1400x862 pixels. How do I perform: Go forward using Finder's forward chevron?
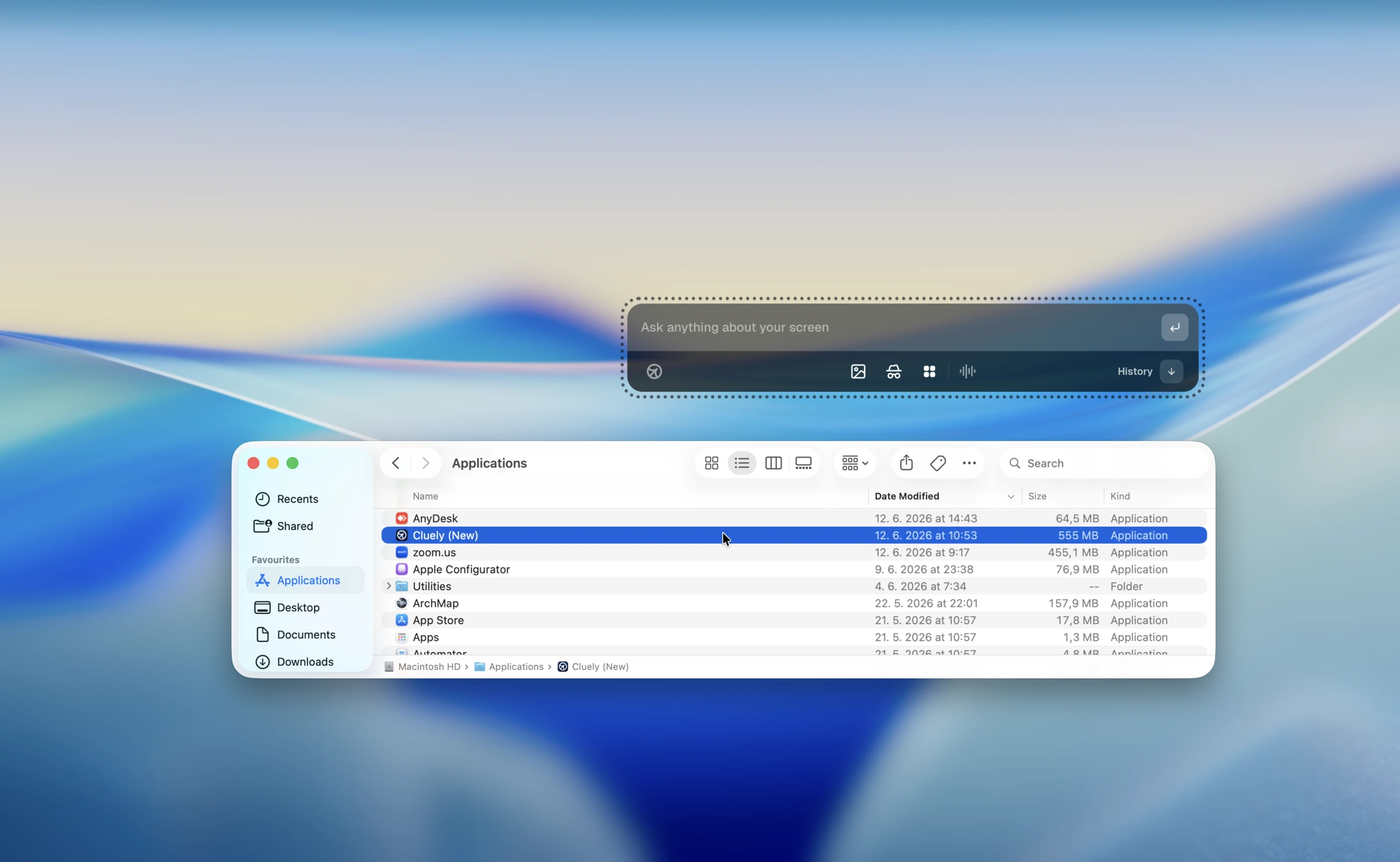[x=426, y=463]
